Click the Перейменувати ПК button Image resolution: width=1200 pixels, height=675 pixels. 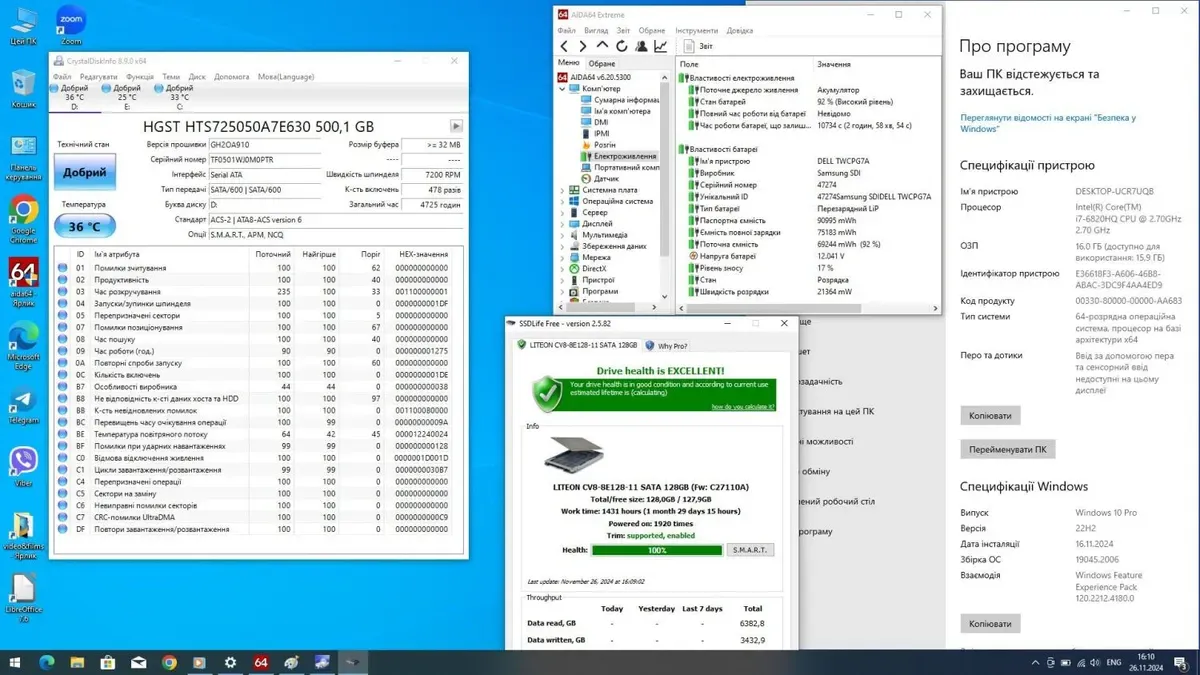[1007, 450]
